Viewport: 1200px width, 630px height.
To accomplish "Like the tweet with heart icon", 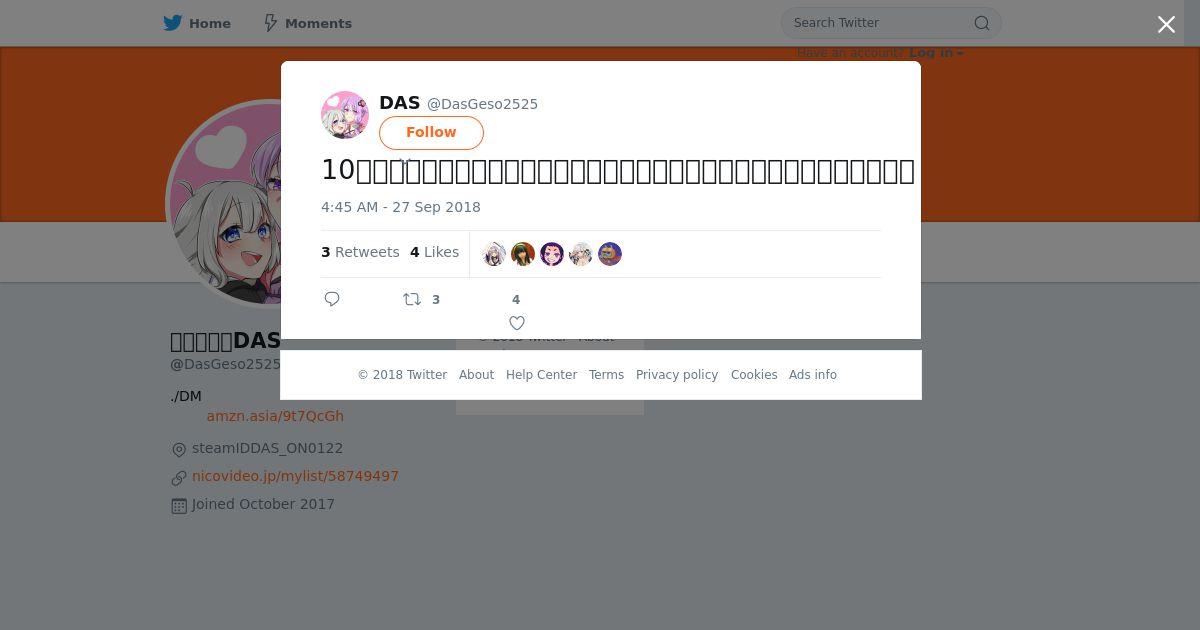I will pos(517,323).
